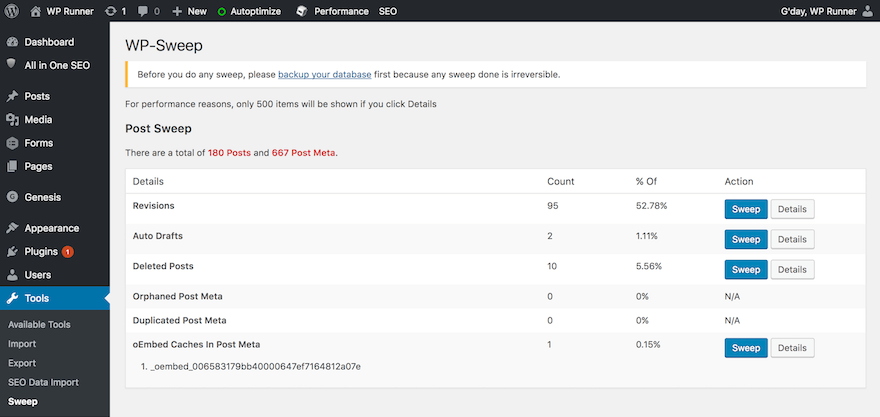
Task: Click WP Runner site name in admin bar
Action: click(x=70, y=11)
